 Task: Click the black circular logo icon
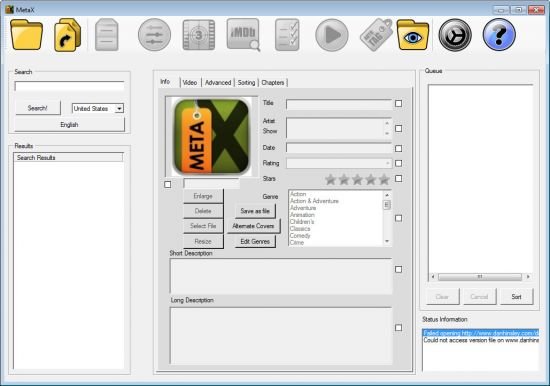click(x=455, y=35)
